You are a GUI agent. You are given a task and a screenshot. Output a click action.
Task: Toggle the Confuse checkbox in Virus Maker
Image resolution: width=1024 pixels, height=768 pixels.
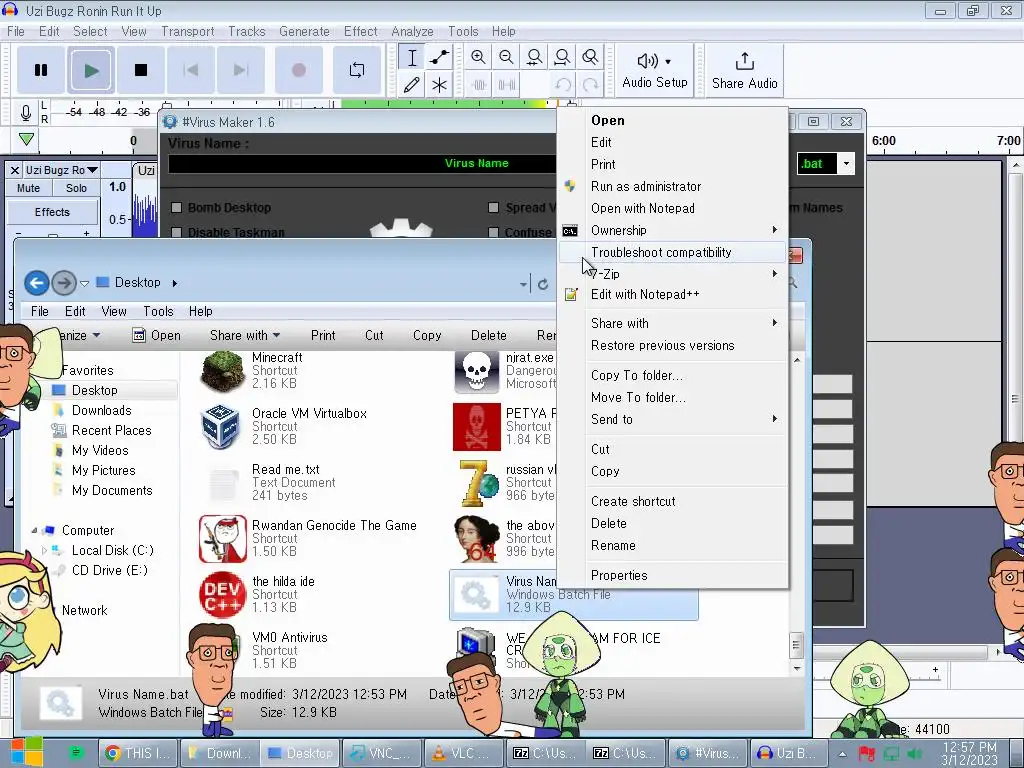[494, 232]
